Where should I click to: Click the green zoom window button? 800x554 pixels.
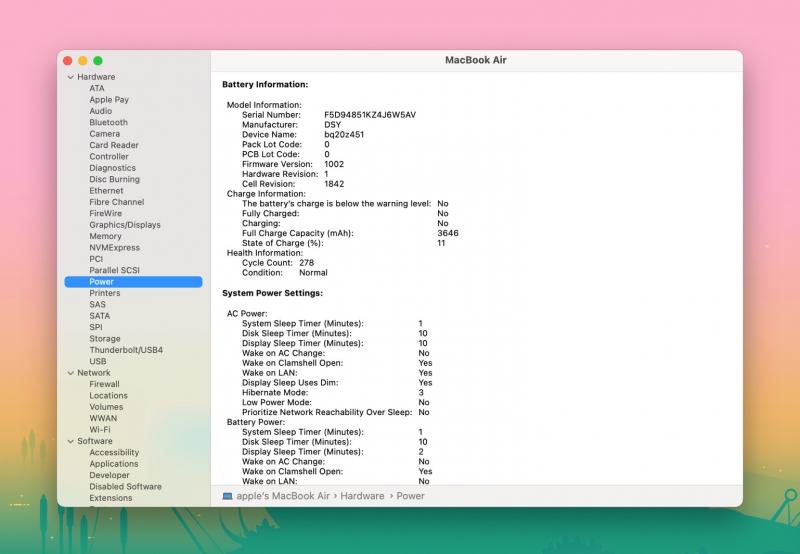point(98,61)
